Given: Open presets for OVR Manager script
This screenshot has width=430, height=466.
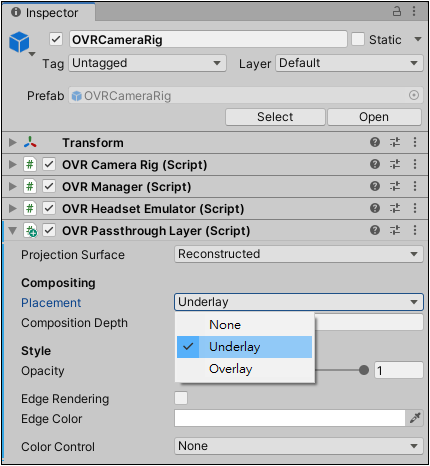Looking at the screenshot, I should click(x=395, y=186).
